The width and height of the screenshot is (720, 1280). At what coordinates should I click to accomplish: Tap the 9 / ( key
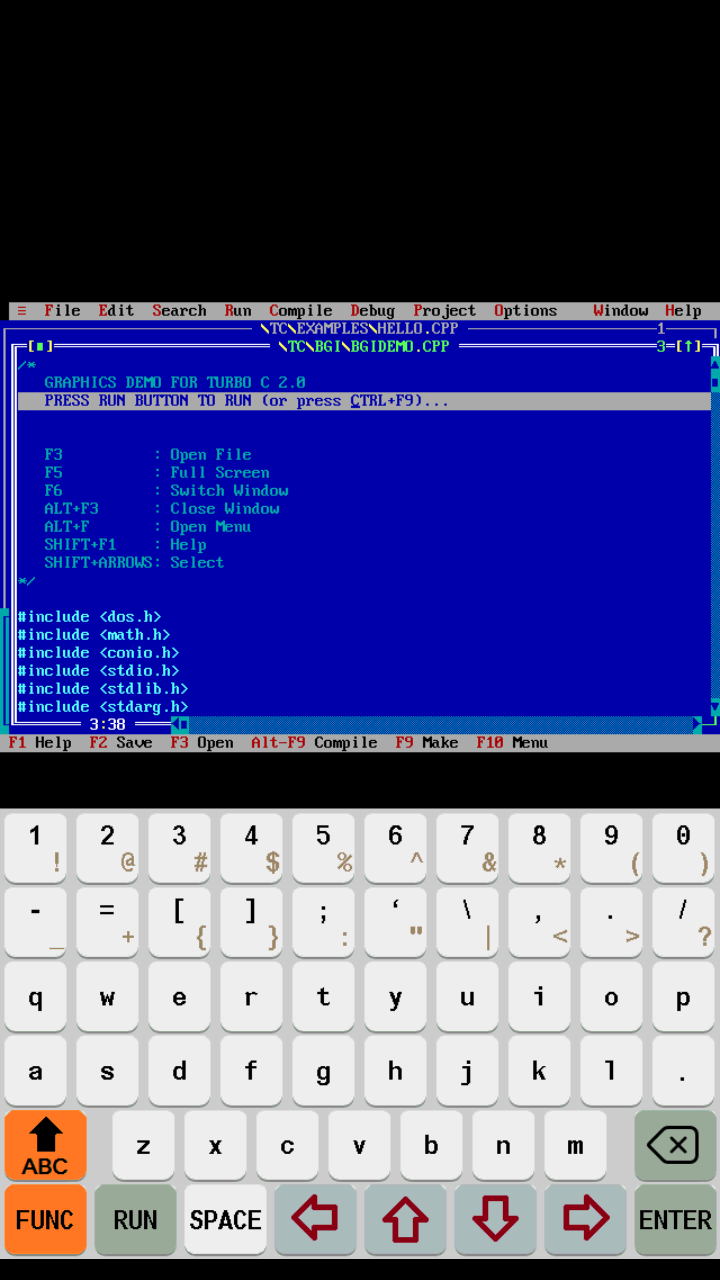[x=612, y=848]
